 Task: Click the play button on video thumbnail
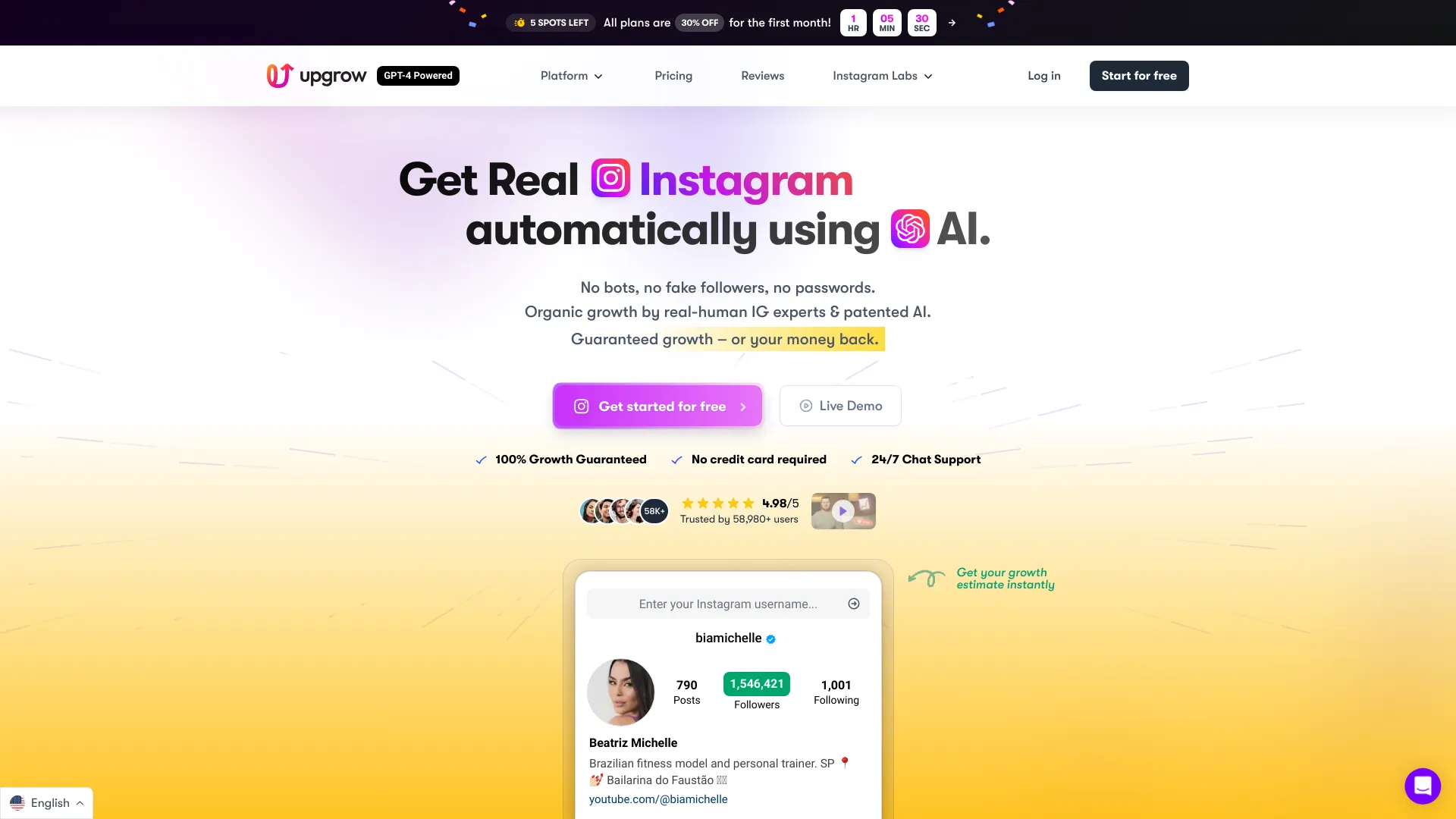coord(843,510)
